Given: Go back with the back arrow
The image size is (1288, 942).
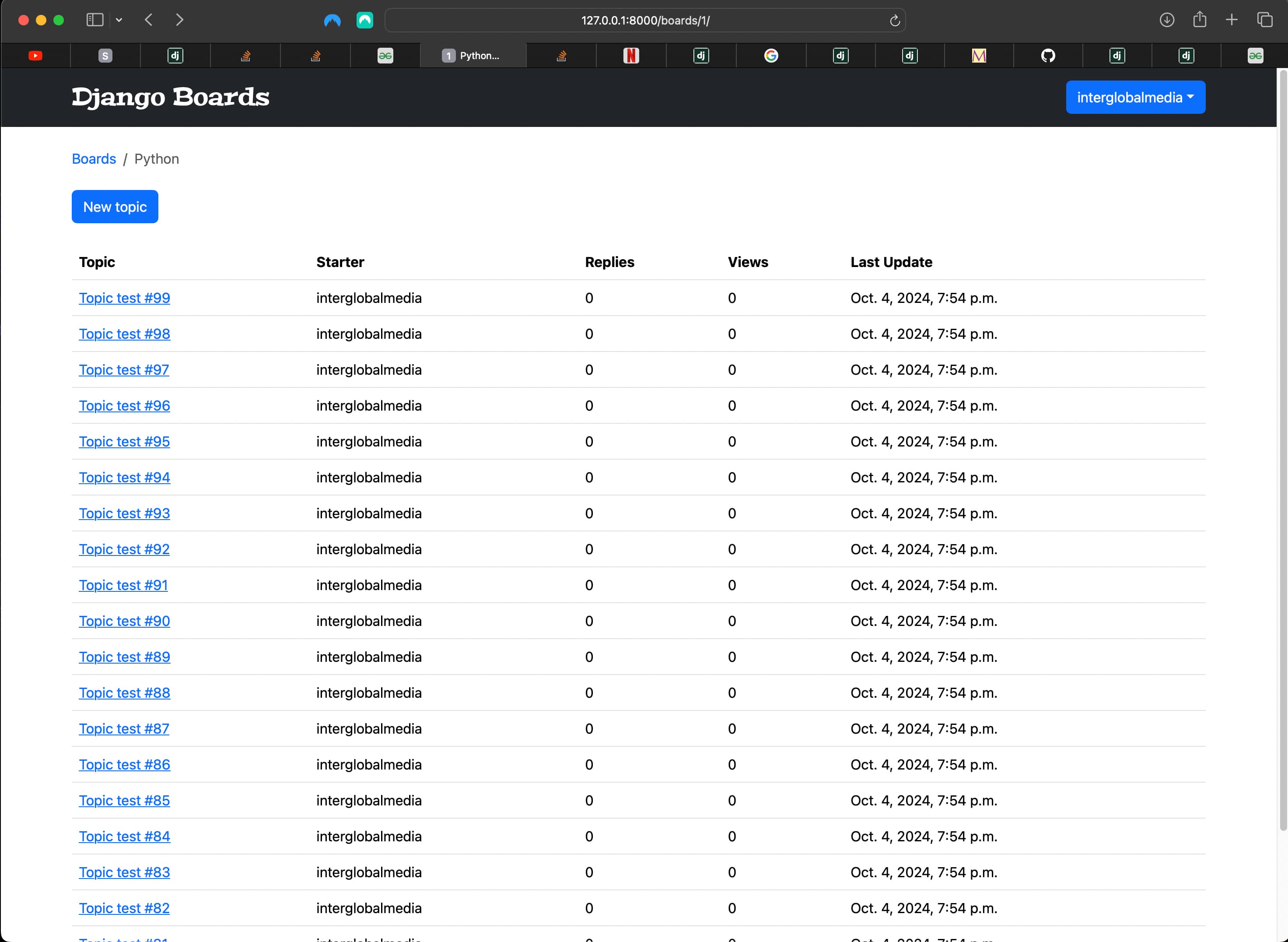Looking at the screenshot, I should 149,20.
